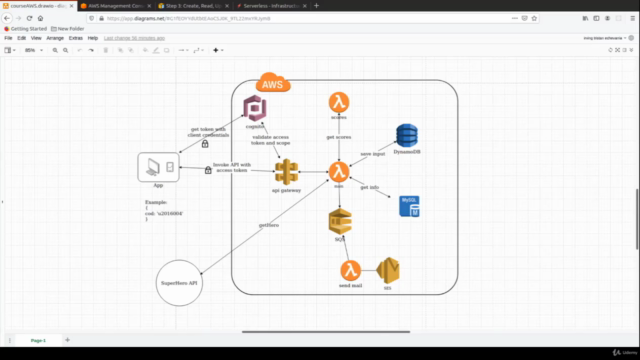Toggle fullscreen mode in draw.io toolbar

(x=618, y=50)
